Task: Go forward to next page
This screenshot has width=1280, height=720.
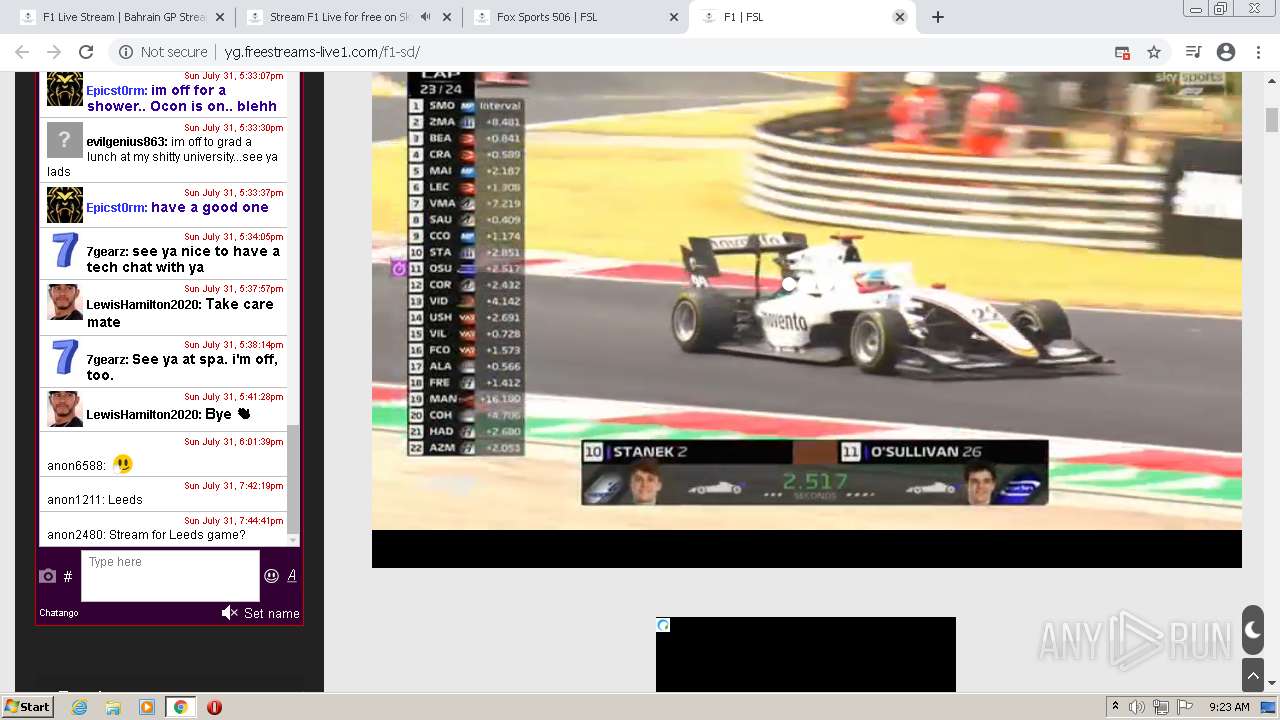Action: pyautogui.click(x=54, y=52)
